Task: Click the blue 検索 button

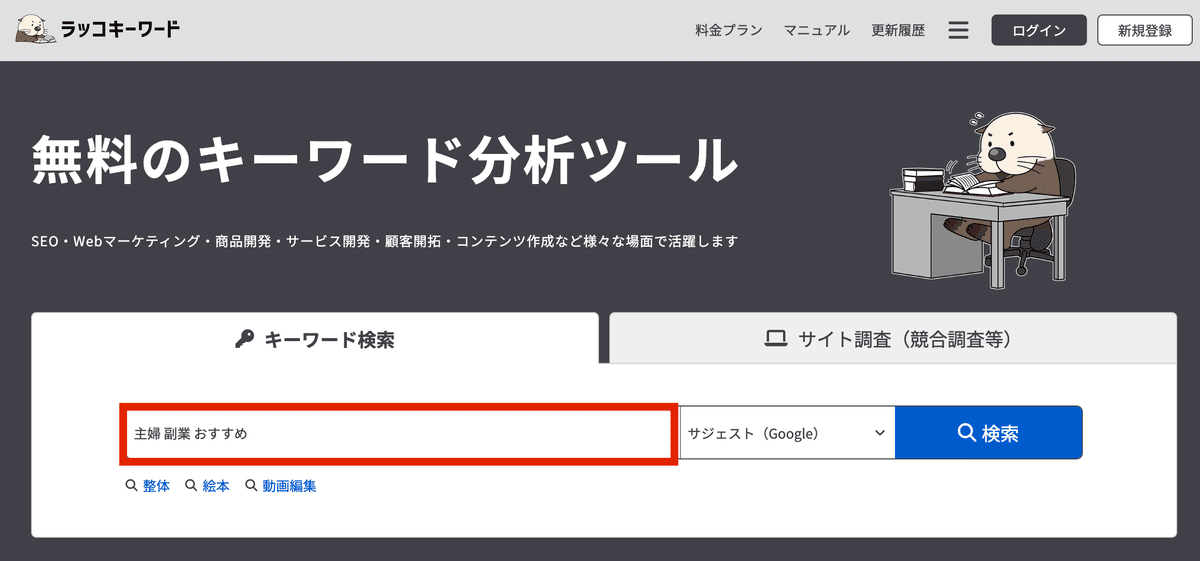Action: [988, 433]
